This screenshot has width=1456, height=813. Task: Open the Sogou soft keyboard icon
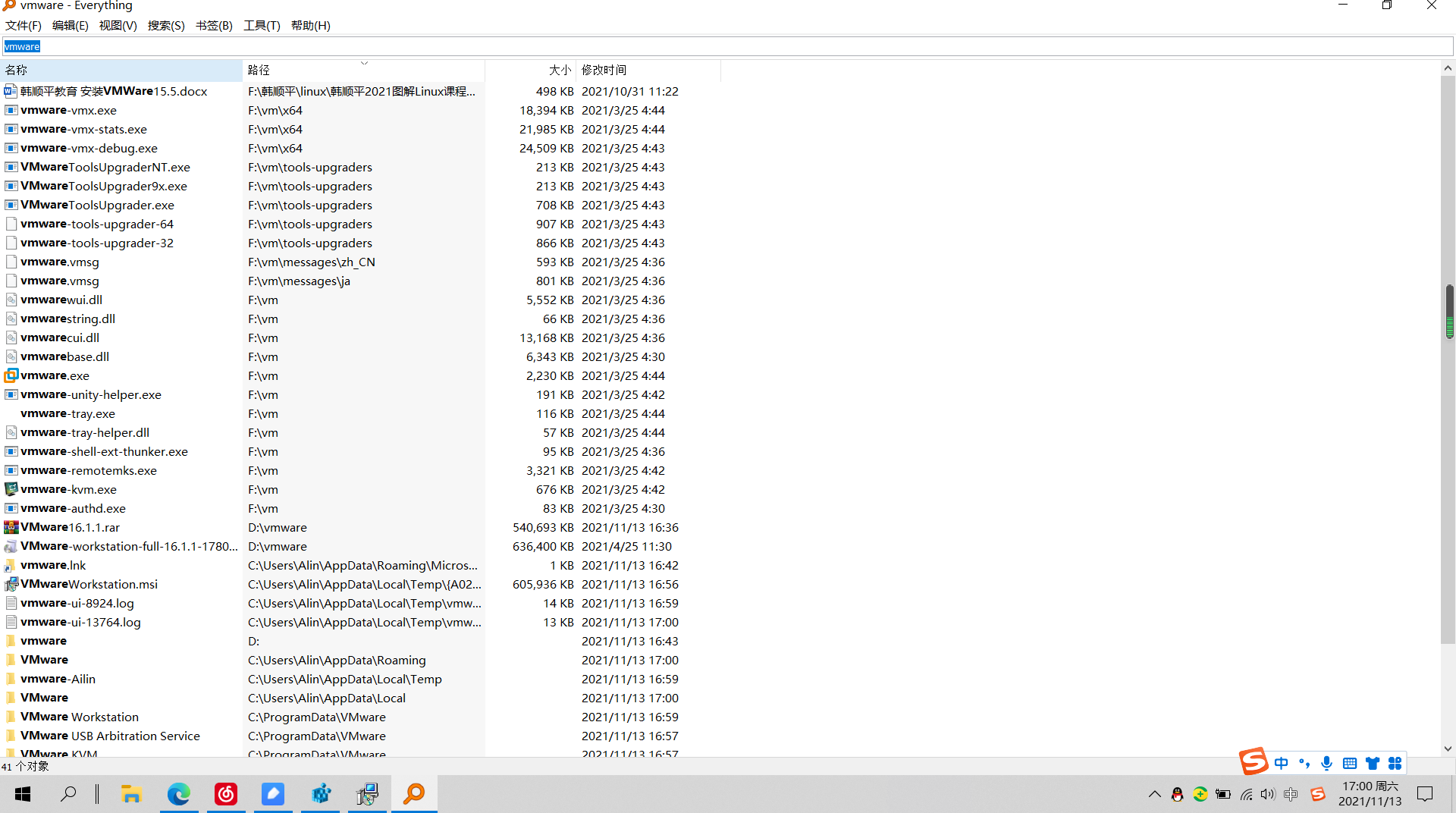(x=1350, y=764)
